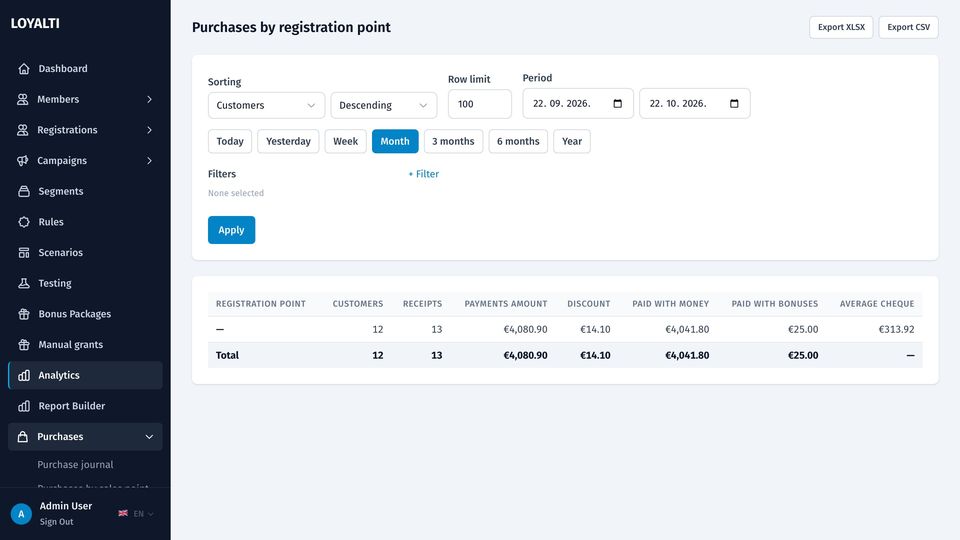Click the Analytics chart icon
Screen dimensions: 960x540
point(24,375)
